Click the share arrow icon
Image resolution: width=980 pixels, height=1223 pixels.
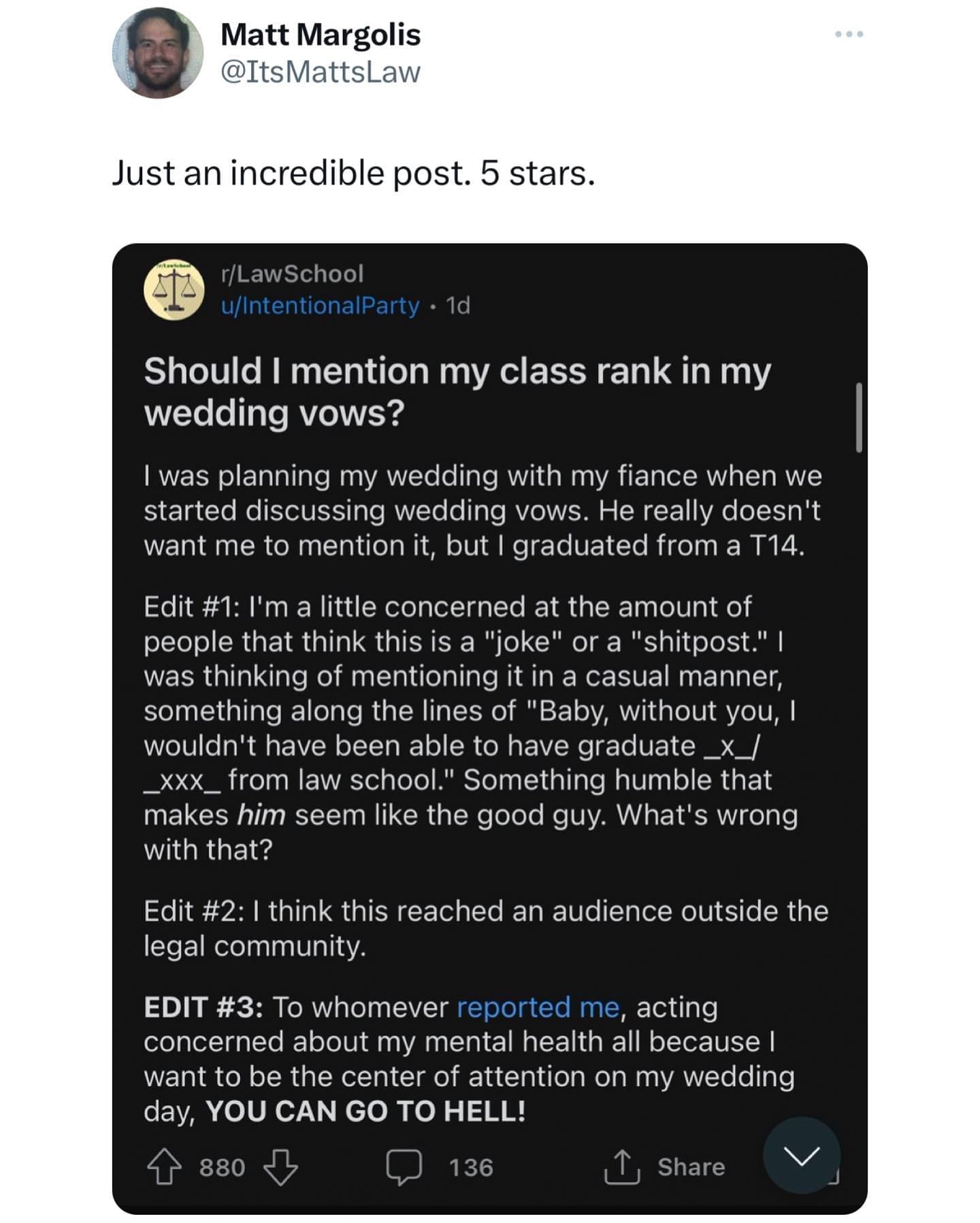621,1167
